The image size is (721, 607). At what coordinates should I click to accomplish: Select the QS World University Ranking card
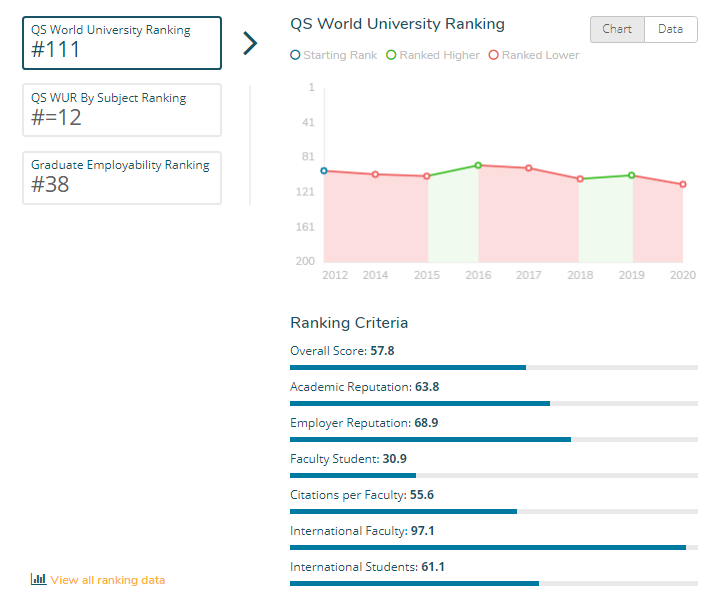(x=122, y=43)
